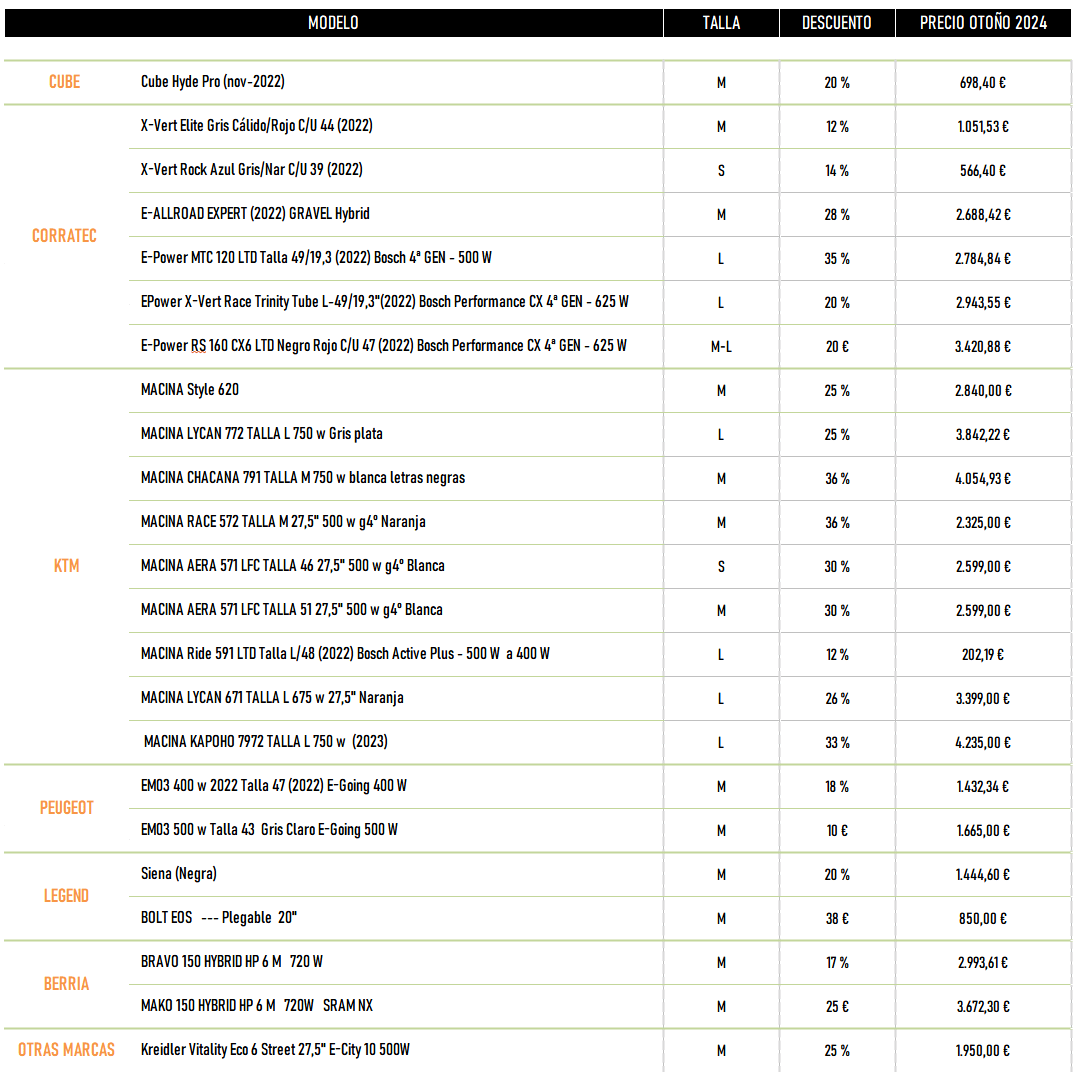Image resolution: width=1076 pixels, height=1083 pixels.
Task: Click the MACINA LYCAN 772 model name
Action: point(262,434)
